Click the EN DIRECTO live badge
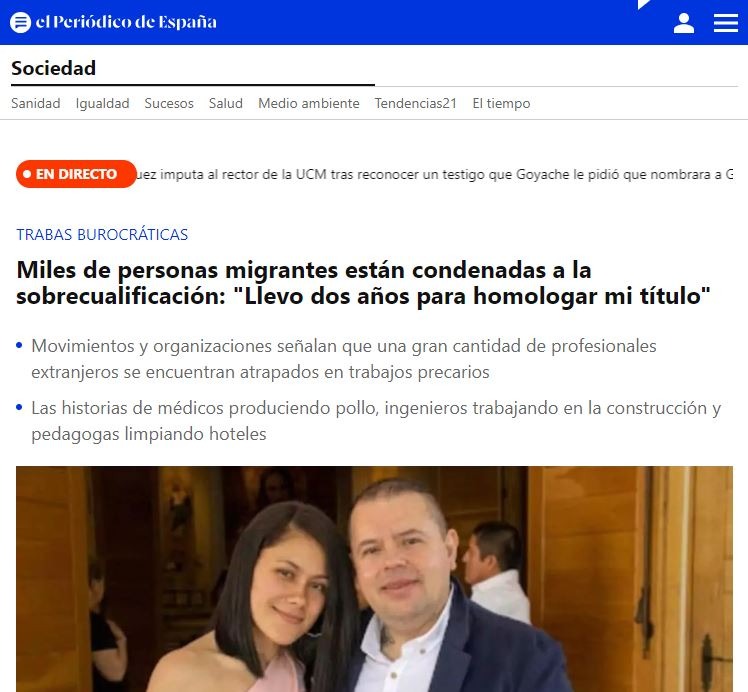Image resolution: width=748 pixels, height=692 pixels. click(x=76, y=174)
